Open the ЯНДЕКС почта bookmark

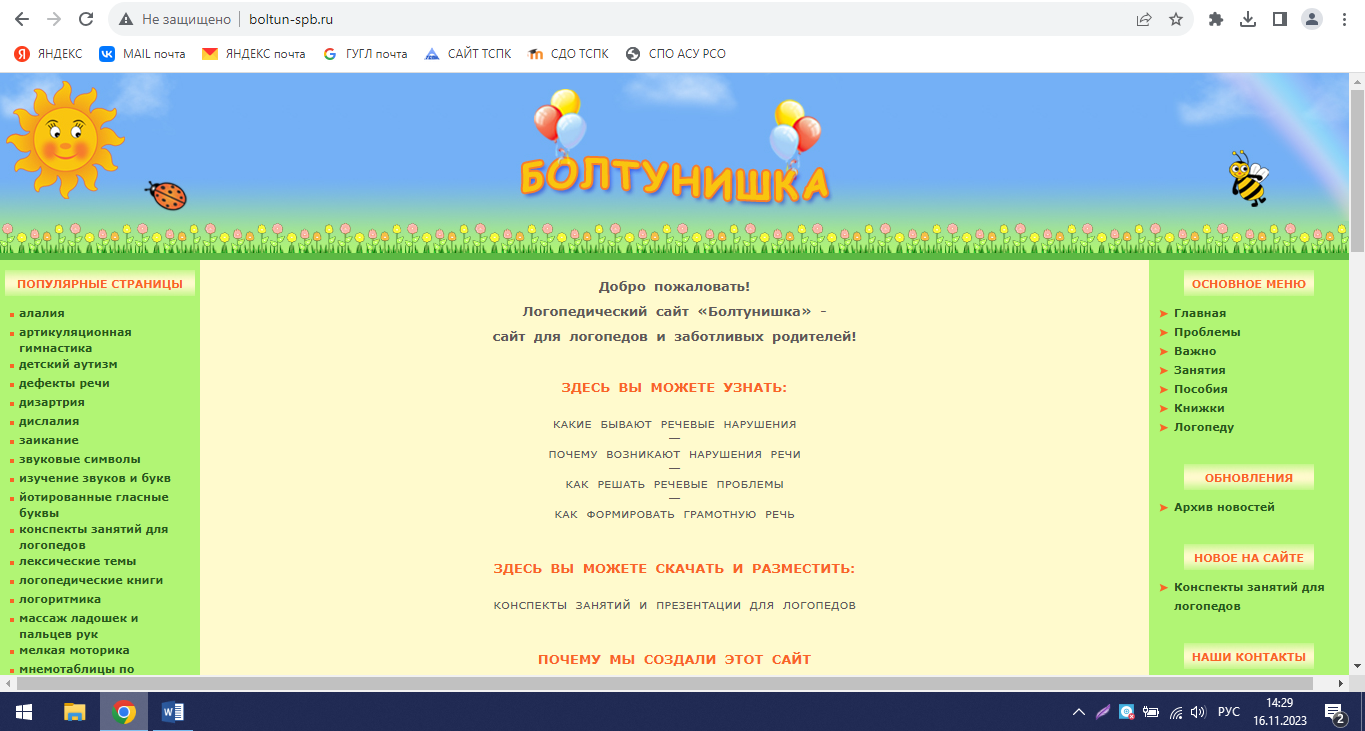coord(254,54)
